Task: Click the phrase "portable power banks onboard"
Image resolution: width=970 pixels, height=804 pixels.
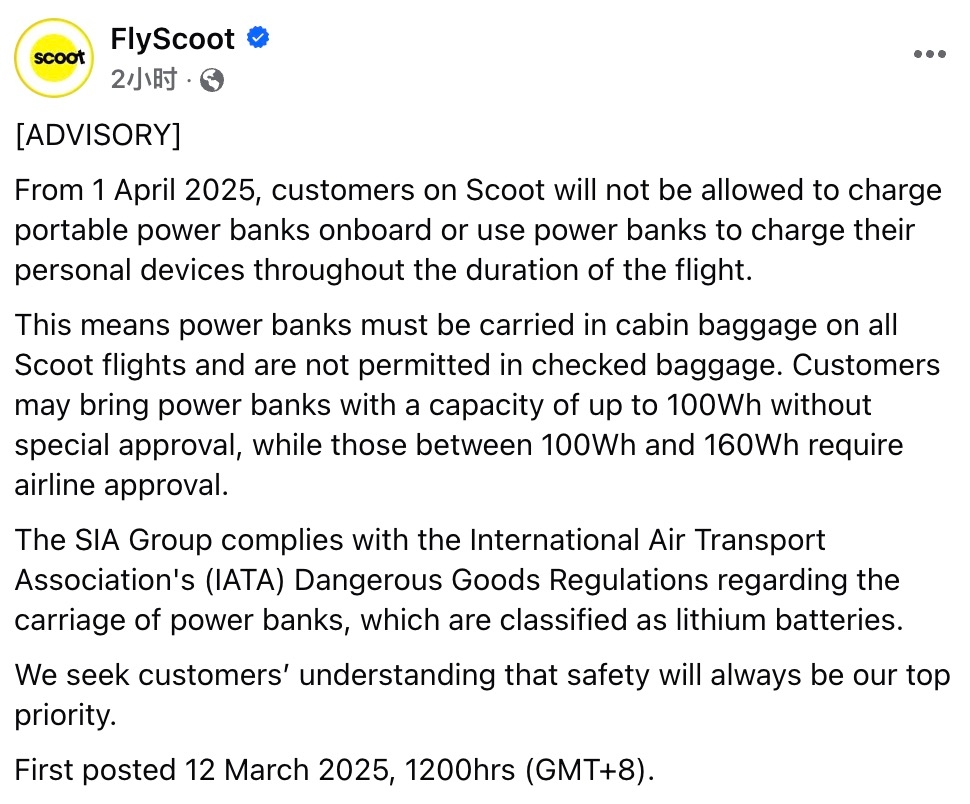Action: pyautogui.click(x=223, y=230)
